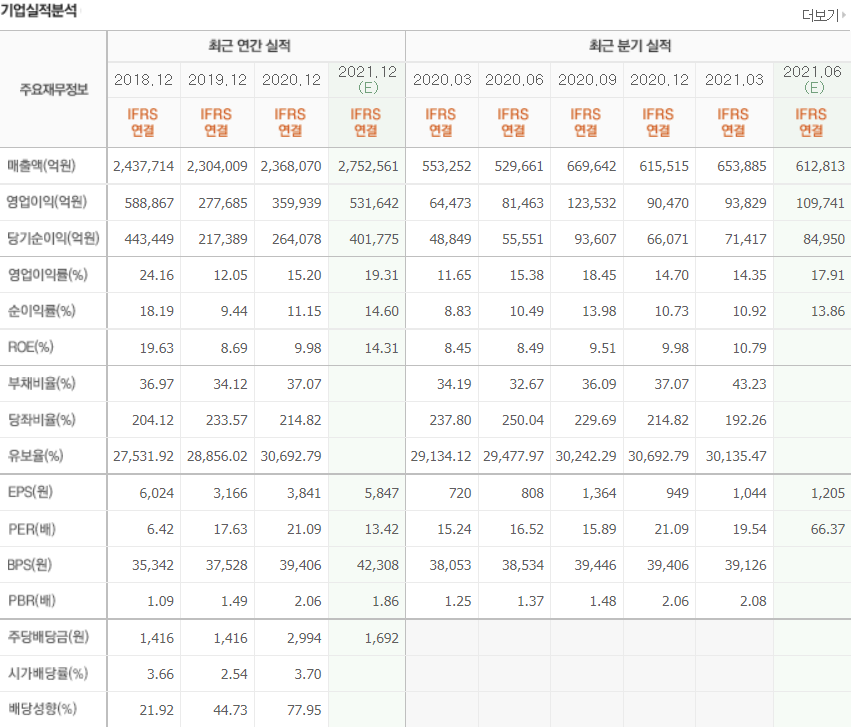Screen dimensions: 856x727
Task: Select the estimated sales value 2,752,561
Action: coord(368,166)
